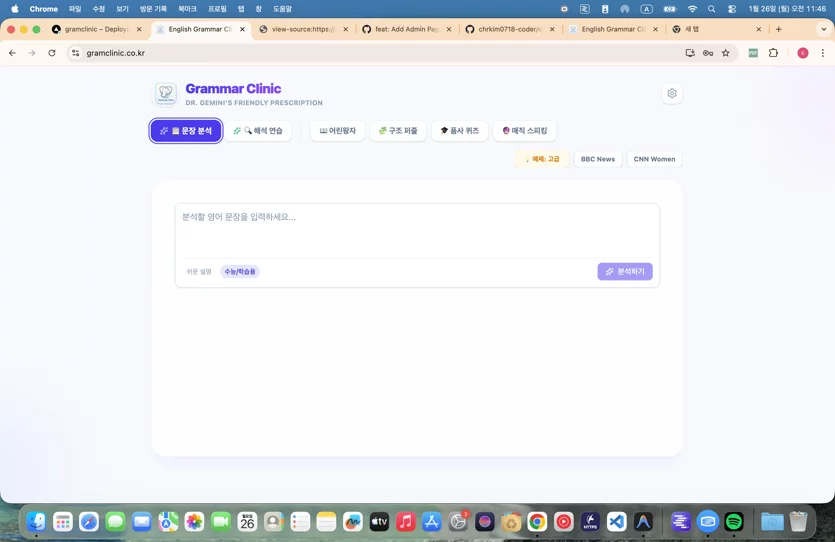
Task: Open App Store from the Dock
Action: (x=431, y=522)
